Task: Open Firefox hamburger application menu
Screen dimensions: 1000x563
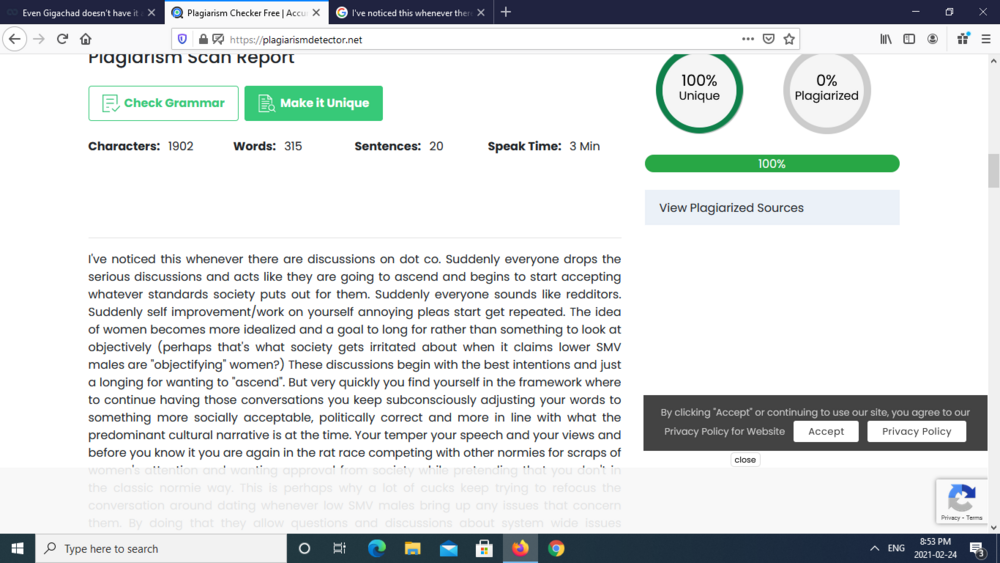Action: [x=986, y=39]
